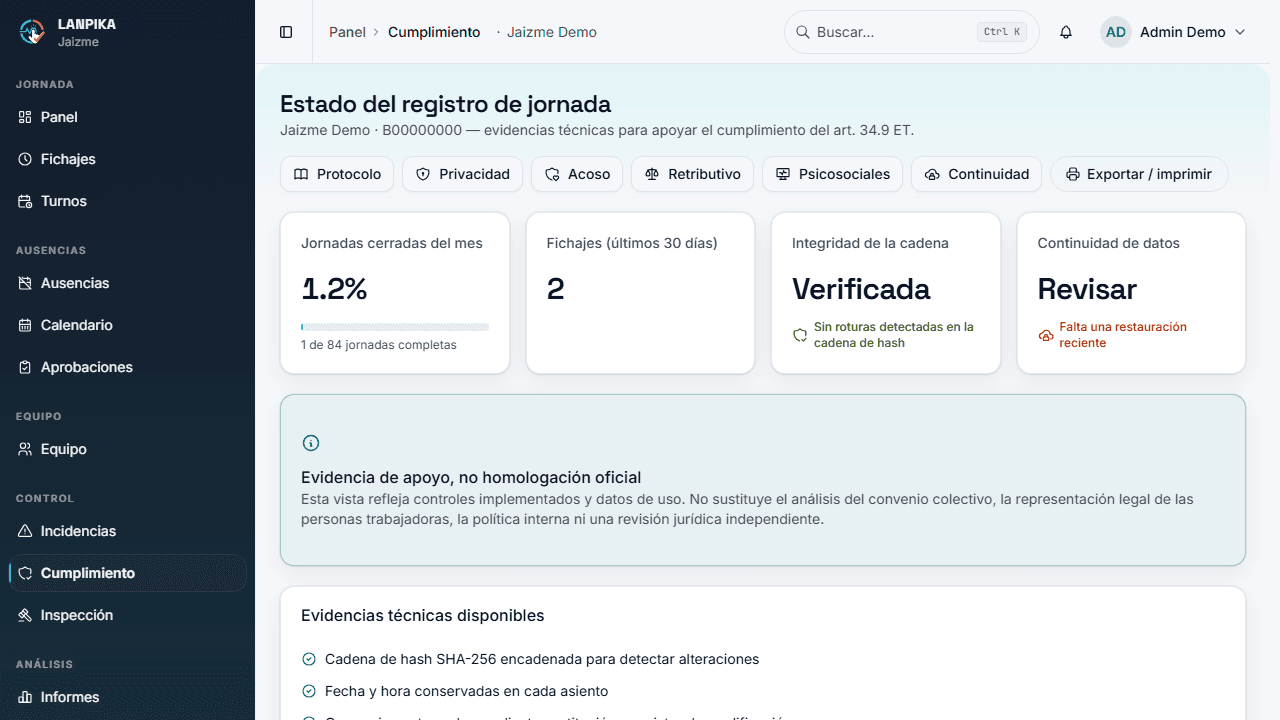Open Incidencias from sidebar

(127, 531)
